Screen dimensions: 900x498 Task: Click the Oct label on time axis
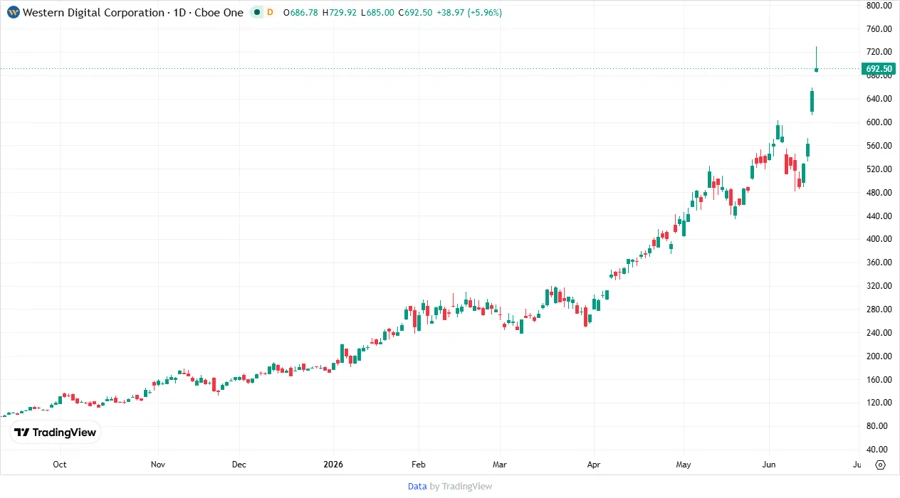point(60,464)
